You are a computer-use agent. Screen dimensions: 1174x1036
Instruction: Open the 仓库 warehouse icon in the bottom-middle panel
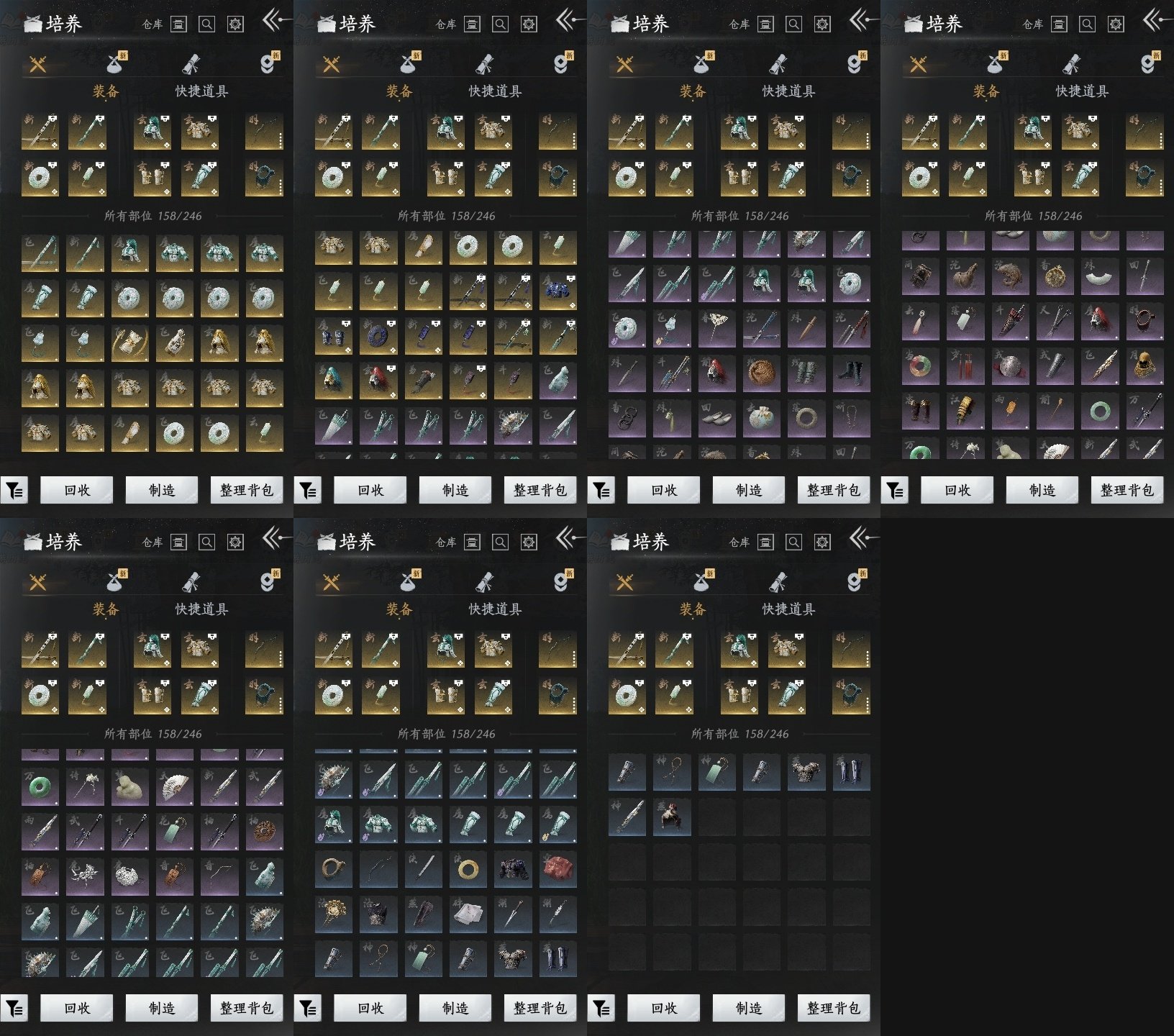pos(472,542)
